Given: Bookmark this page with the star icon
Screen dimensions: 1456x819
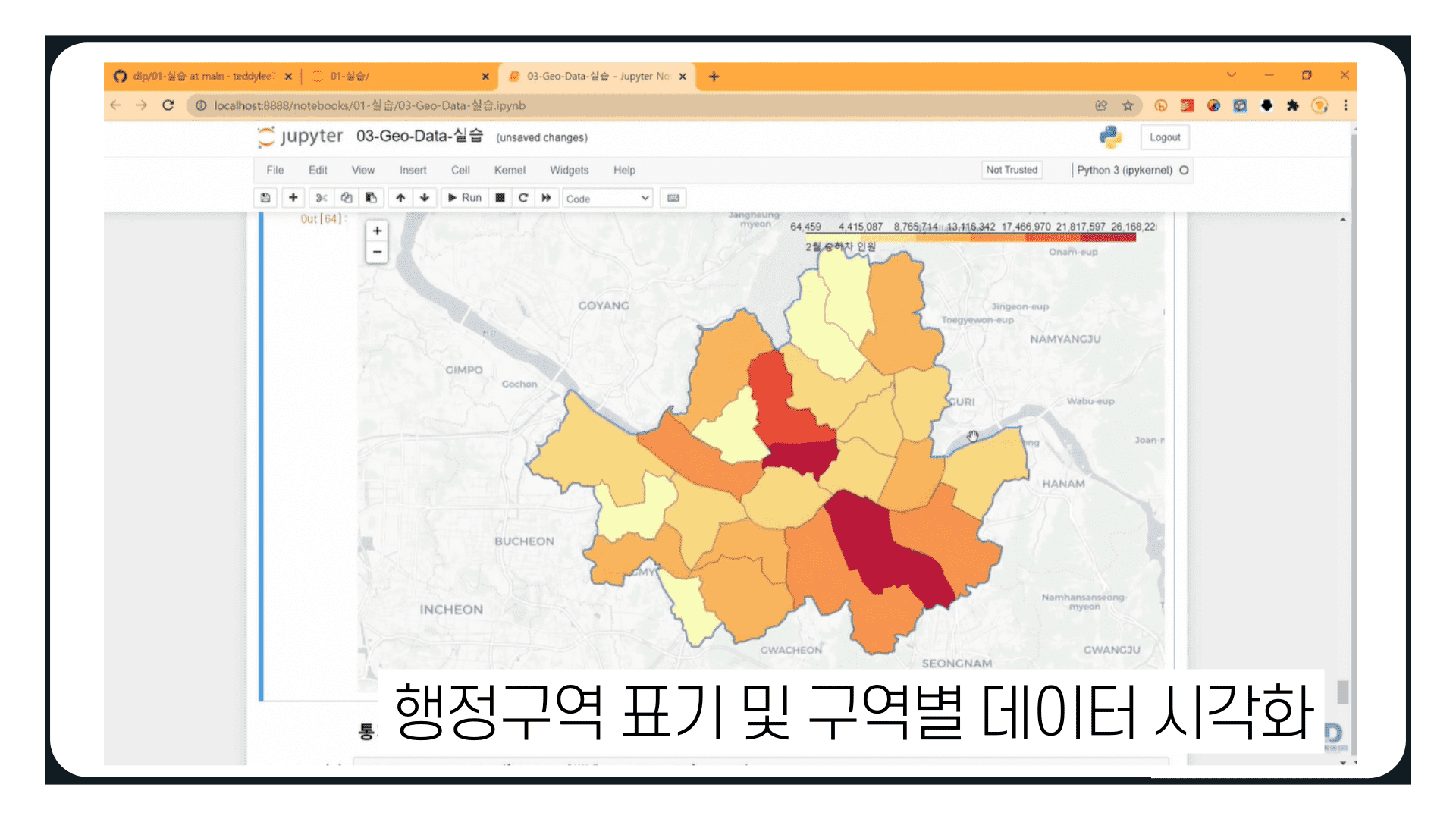Looking at the screenshot, I should pyautogui.click(x=1128, y=105).
